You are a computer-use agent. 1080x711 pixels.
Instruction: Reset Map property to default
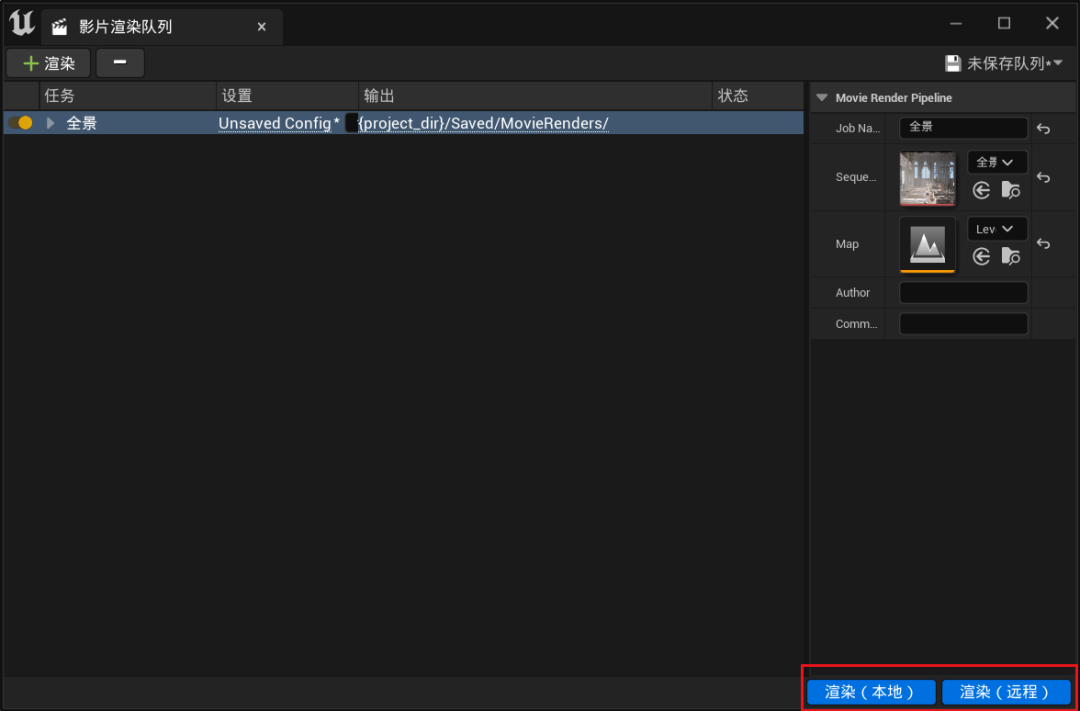click(x=1043, y=244)
